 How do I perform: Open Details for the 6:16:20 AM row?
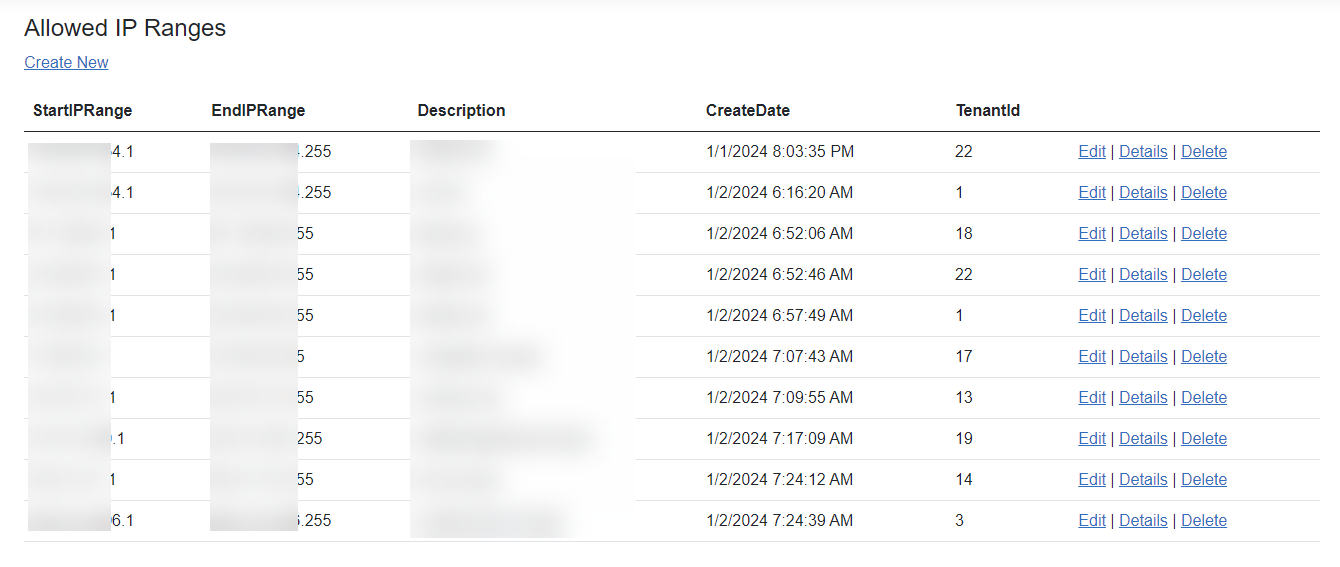(x=1142, y=192)
